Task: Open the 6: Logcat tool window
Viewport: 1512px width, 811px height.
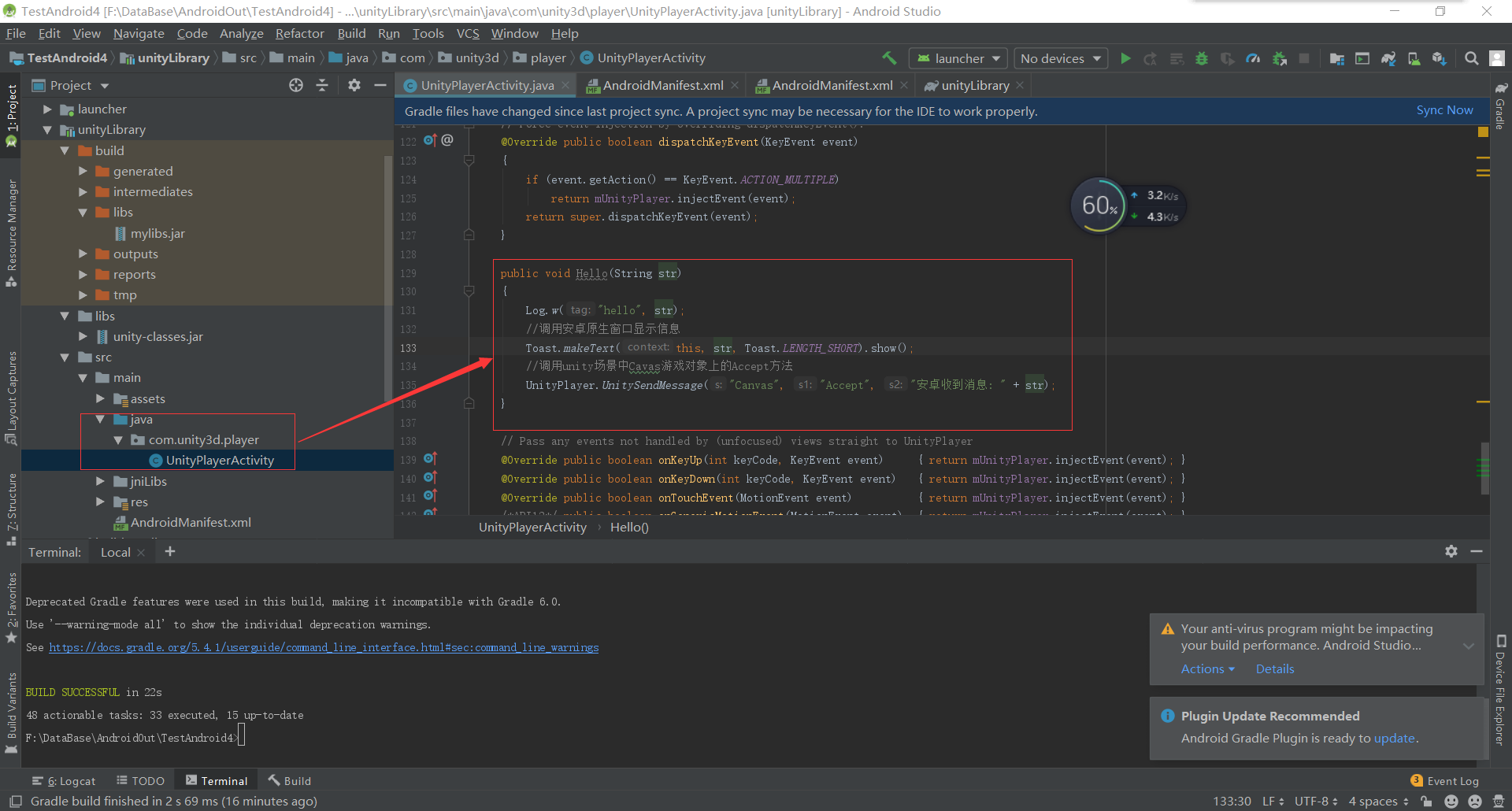Action: pos(64,780)
